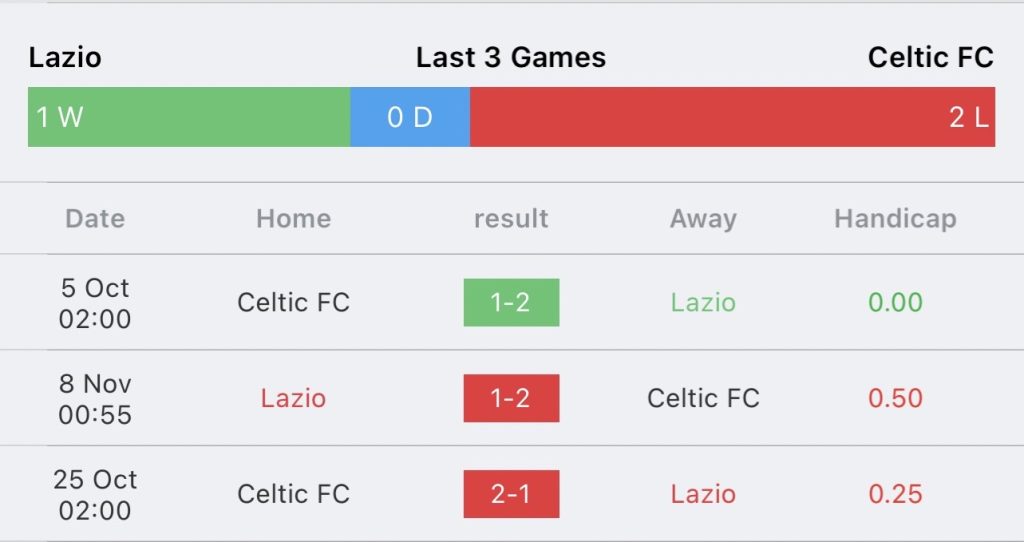This screenshot has width=1024, height=542.
Task: Click the 0.50 handicap value
Action: click(x=895, y=398)
